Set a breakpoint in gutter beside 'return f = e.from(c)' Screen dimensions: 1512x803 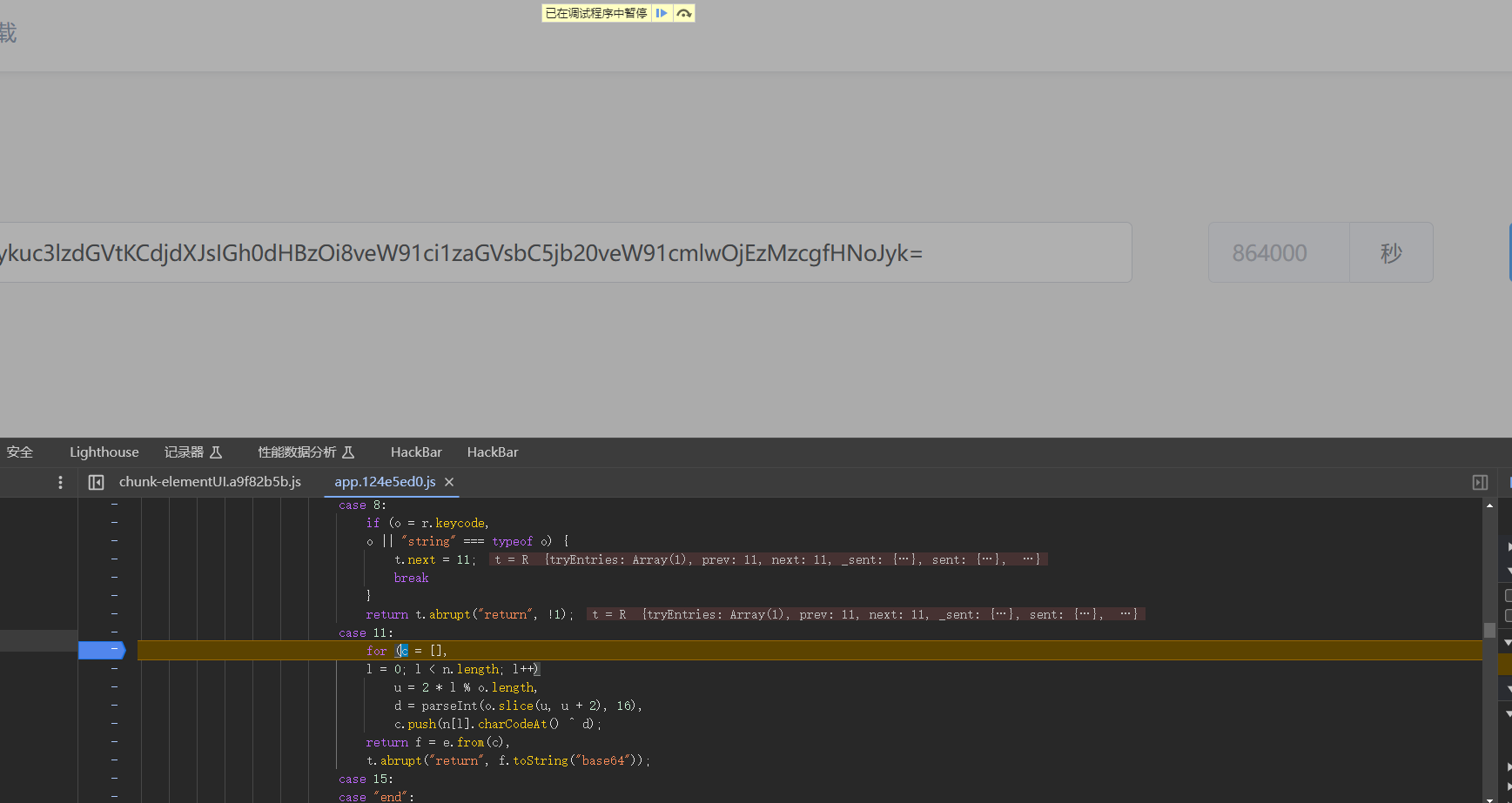coord(114,741)
